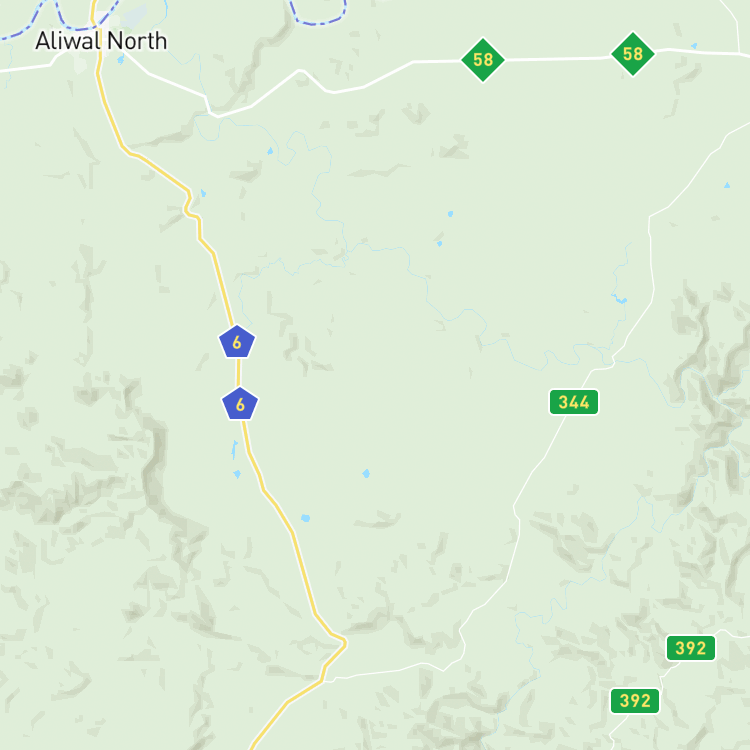Viewport: 750px width, 750px height.
Task: Click the Aliwal North town label
Action: 101,41
